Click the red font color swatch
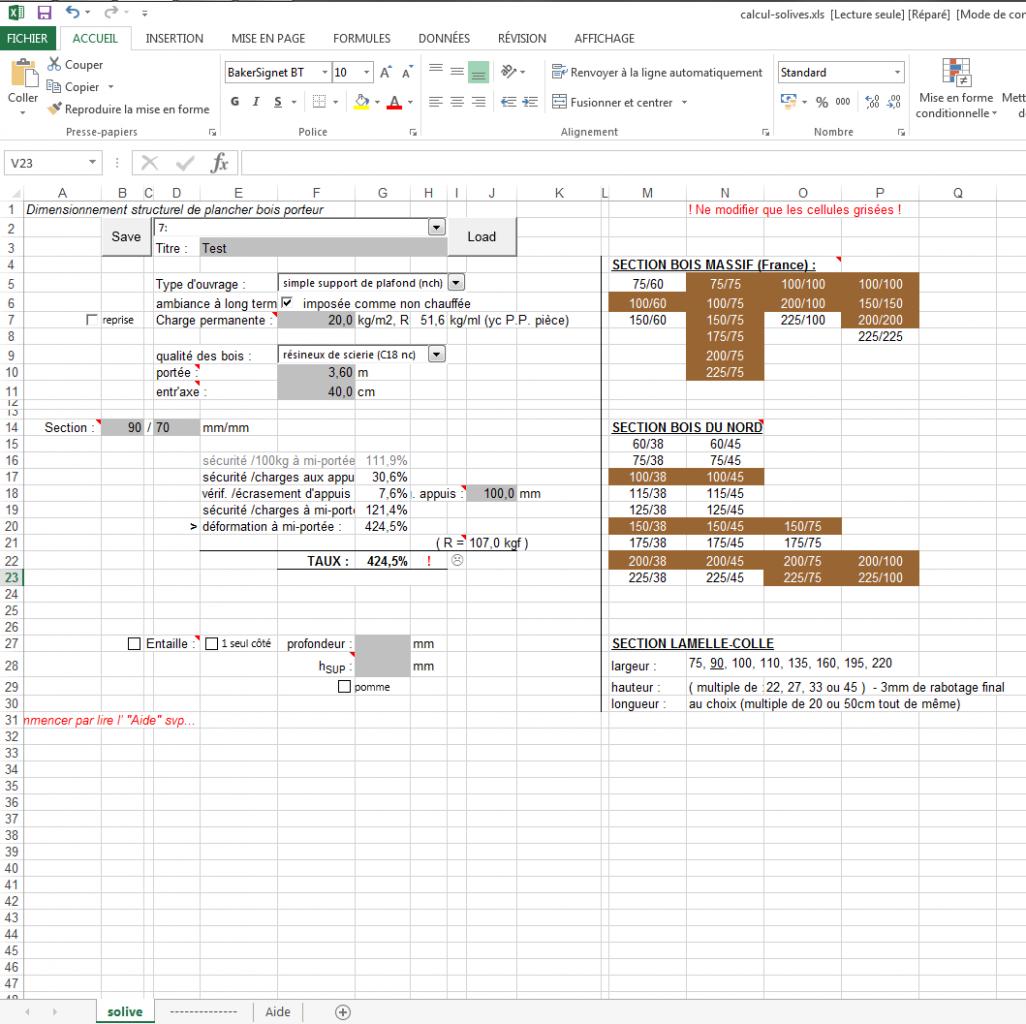This screenshot has width=1026, height=1024. (395, 101)
